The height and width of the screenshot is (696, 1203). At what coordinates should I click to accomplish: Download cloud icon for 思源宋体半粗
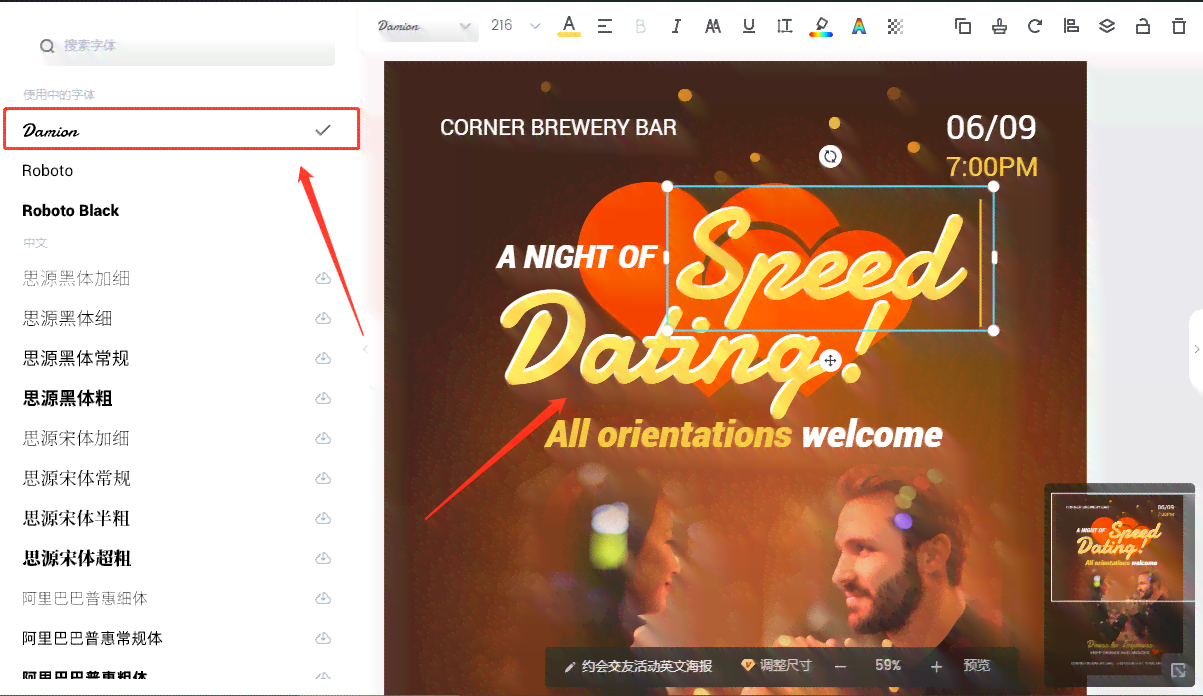pyautogui.click(x=323, y=518)
